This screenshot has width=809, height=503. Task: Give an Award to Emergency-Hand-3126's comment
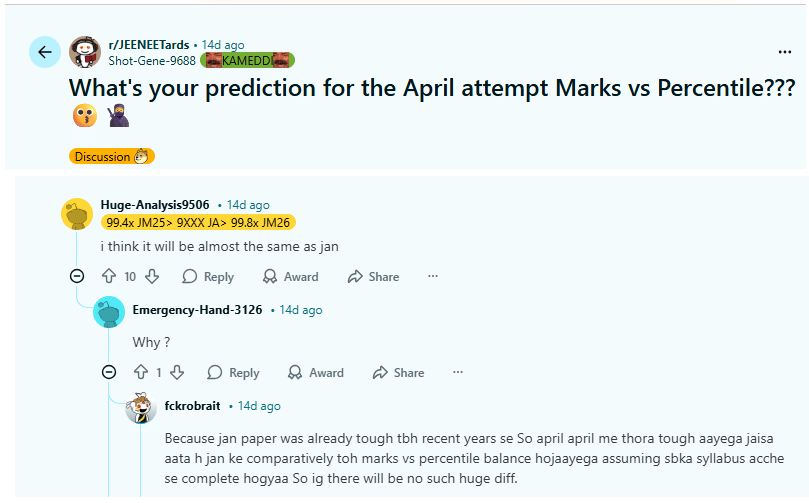(x=315, y=373)
